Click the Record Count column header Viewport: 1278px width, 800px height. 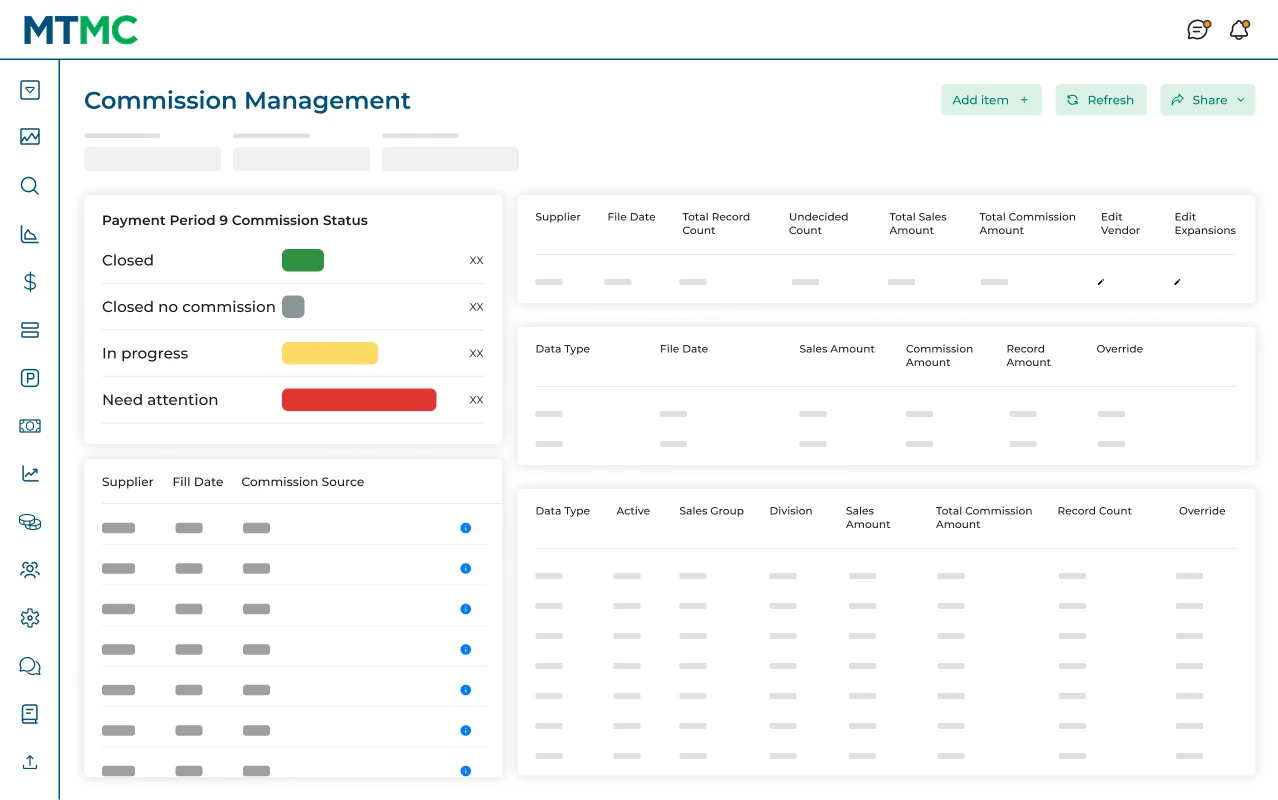pyautogui.click(x=1095, y=511)
